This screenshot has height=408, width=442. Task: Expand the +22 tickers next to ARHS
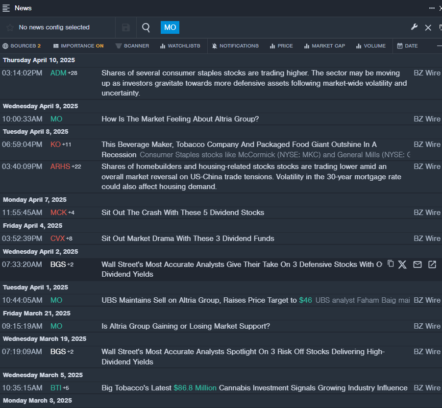tap(76, 167)
